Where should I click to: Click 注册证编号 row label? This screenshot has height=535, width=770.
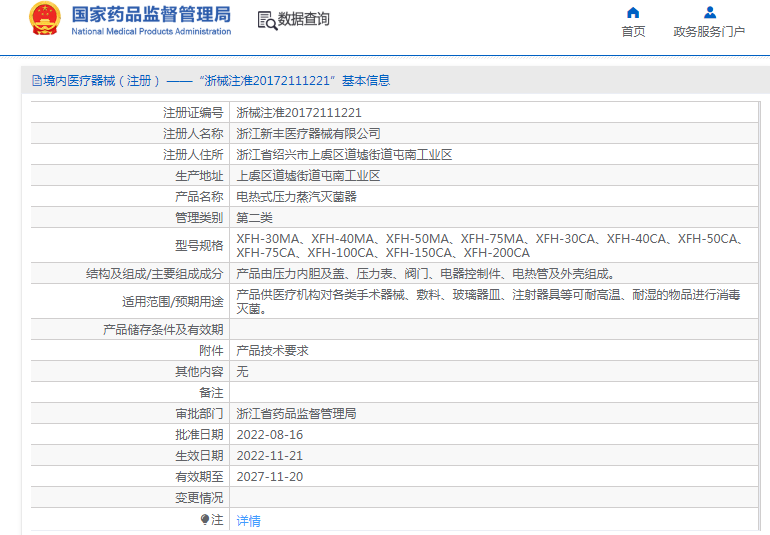point(193,113)
